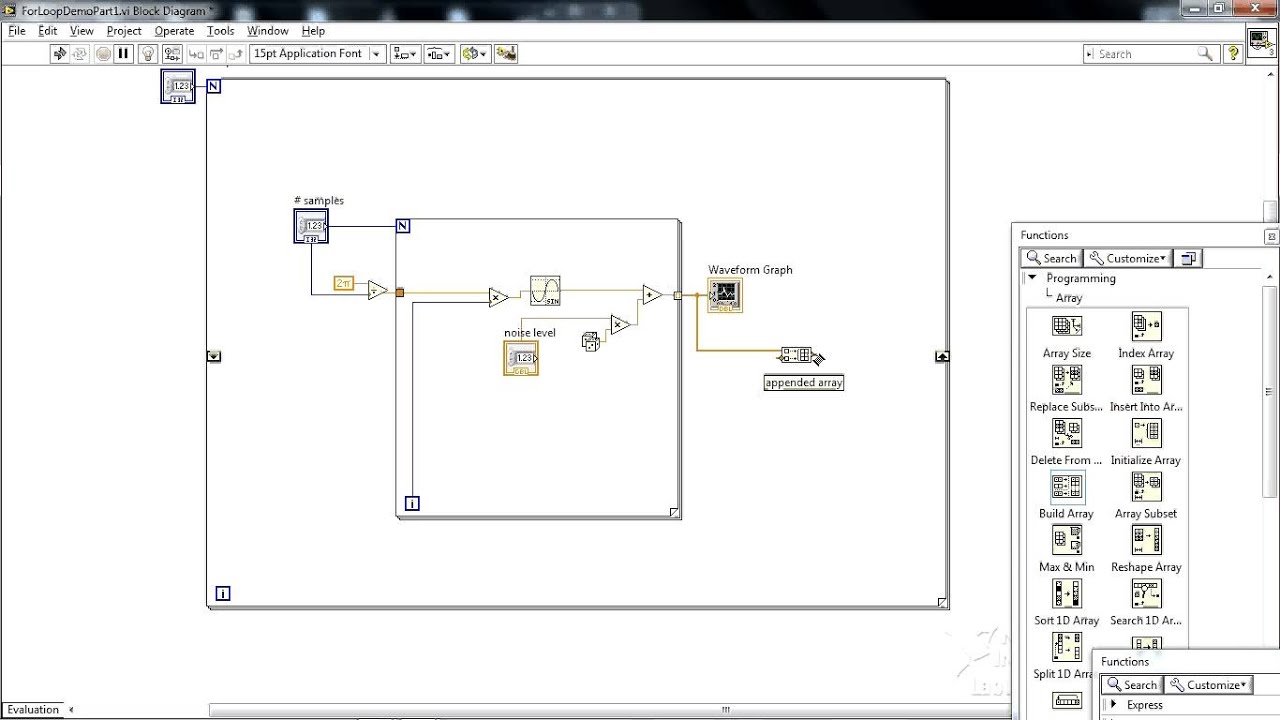
Task: Open the Distribute Objects dropdown
Action: pos(439,54)
